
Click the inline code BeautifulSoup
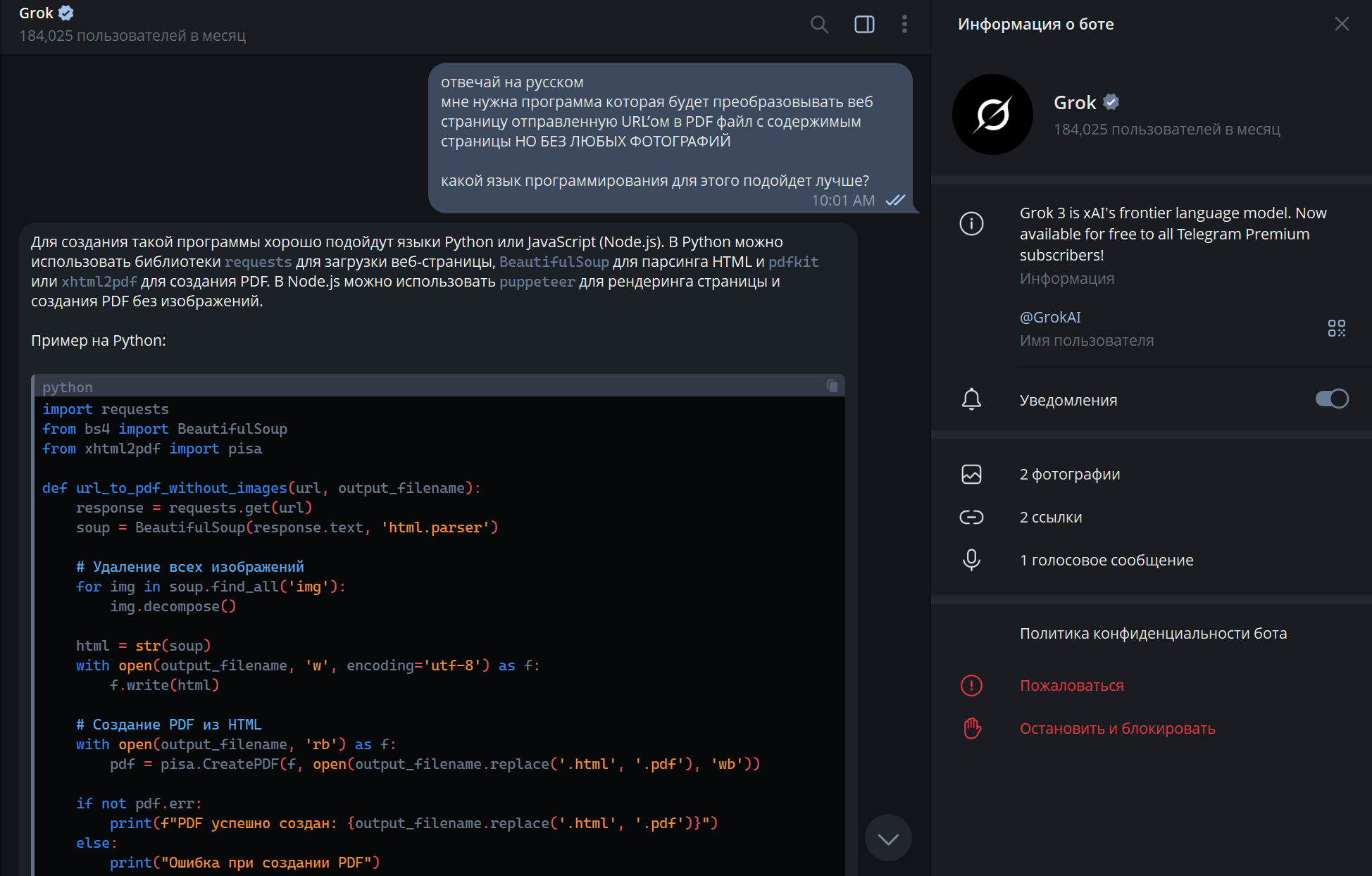coord(554,262)
